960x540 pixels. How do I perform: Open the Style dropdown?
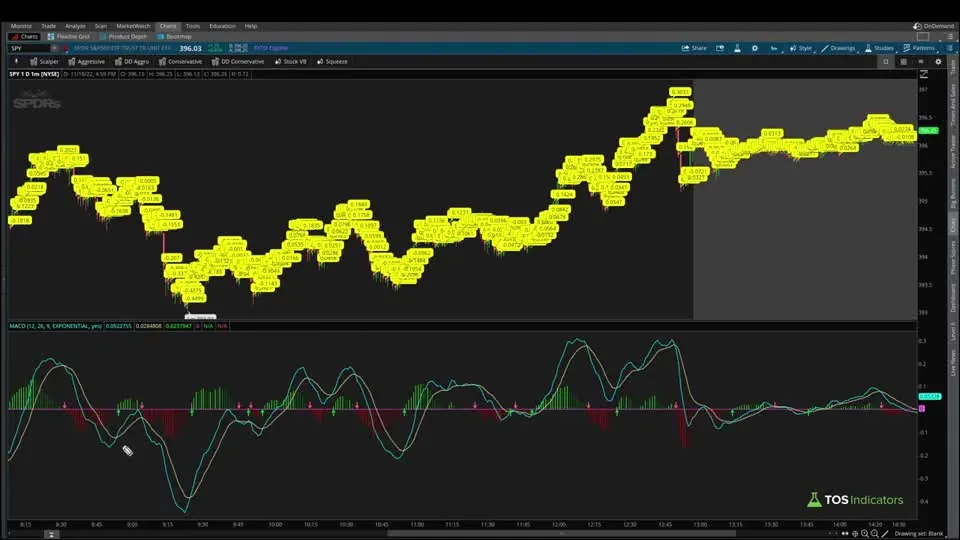coord(801,48)
